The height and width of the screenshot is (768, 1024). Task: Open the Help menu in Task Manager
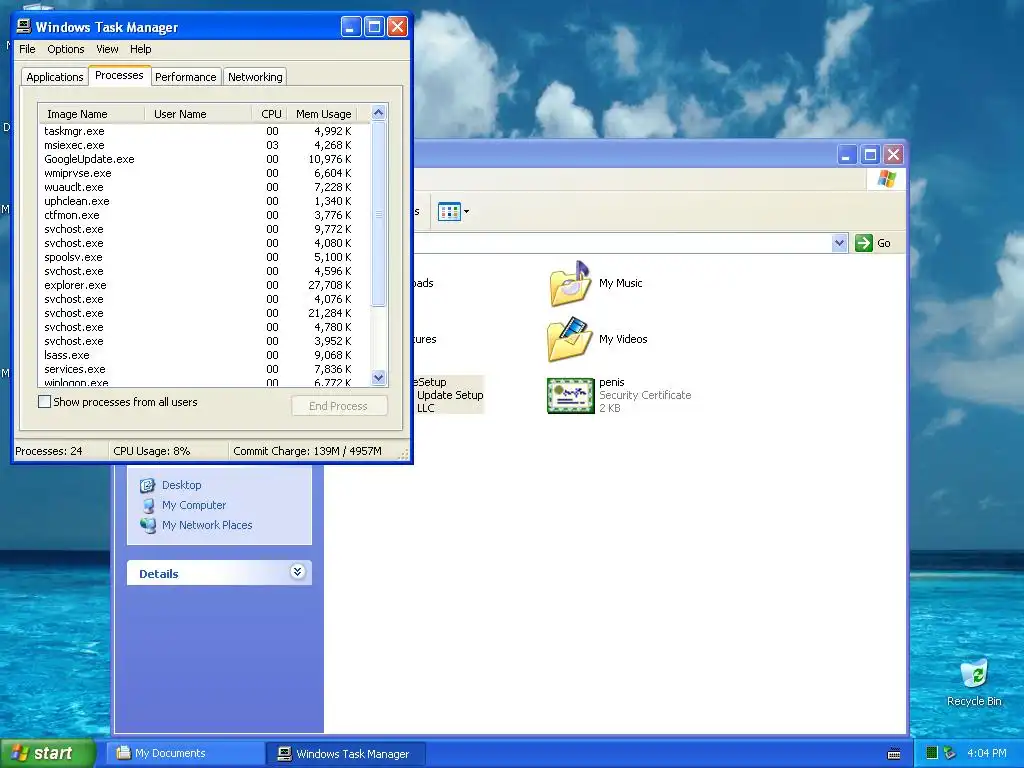pyautogui.click(x=140, y=49)
